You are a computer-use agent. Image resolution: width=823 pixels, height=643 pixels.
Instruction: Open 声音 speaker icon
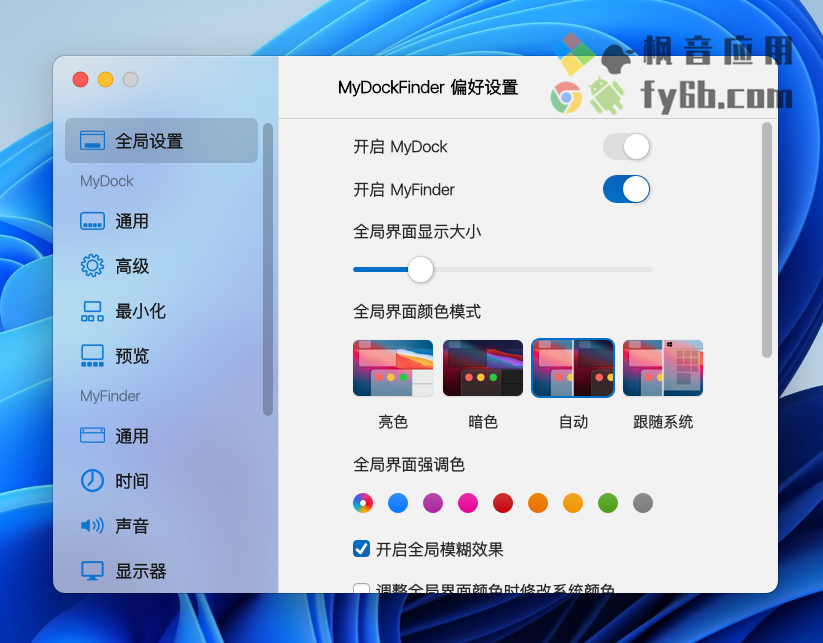92,525
